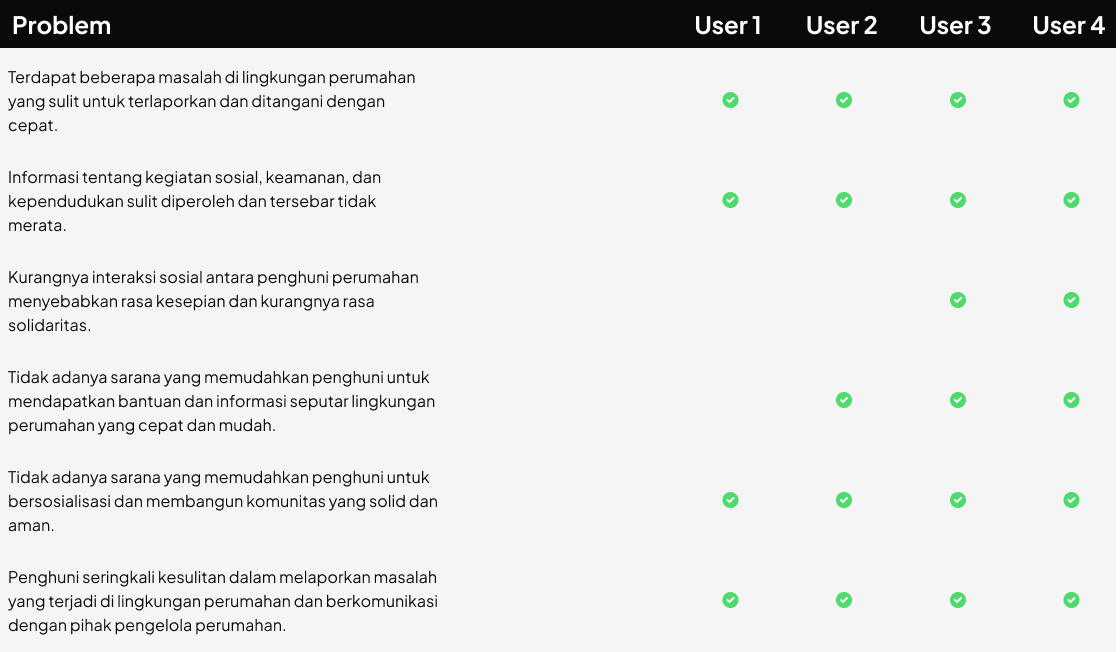Click User 4 checkmark for 'Informasi tentang kegiatan sosial'
This screenshot has height=652, width=1120.
1071,200
